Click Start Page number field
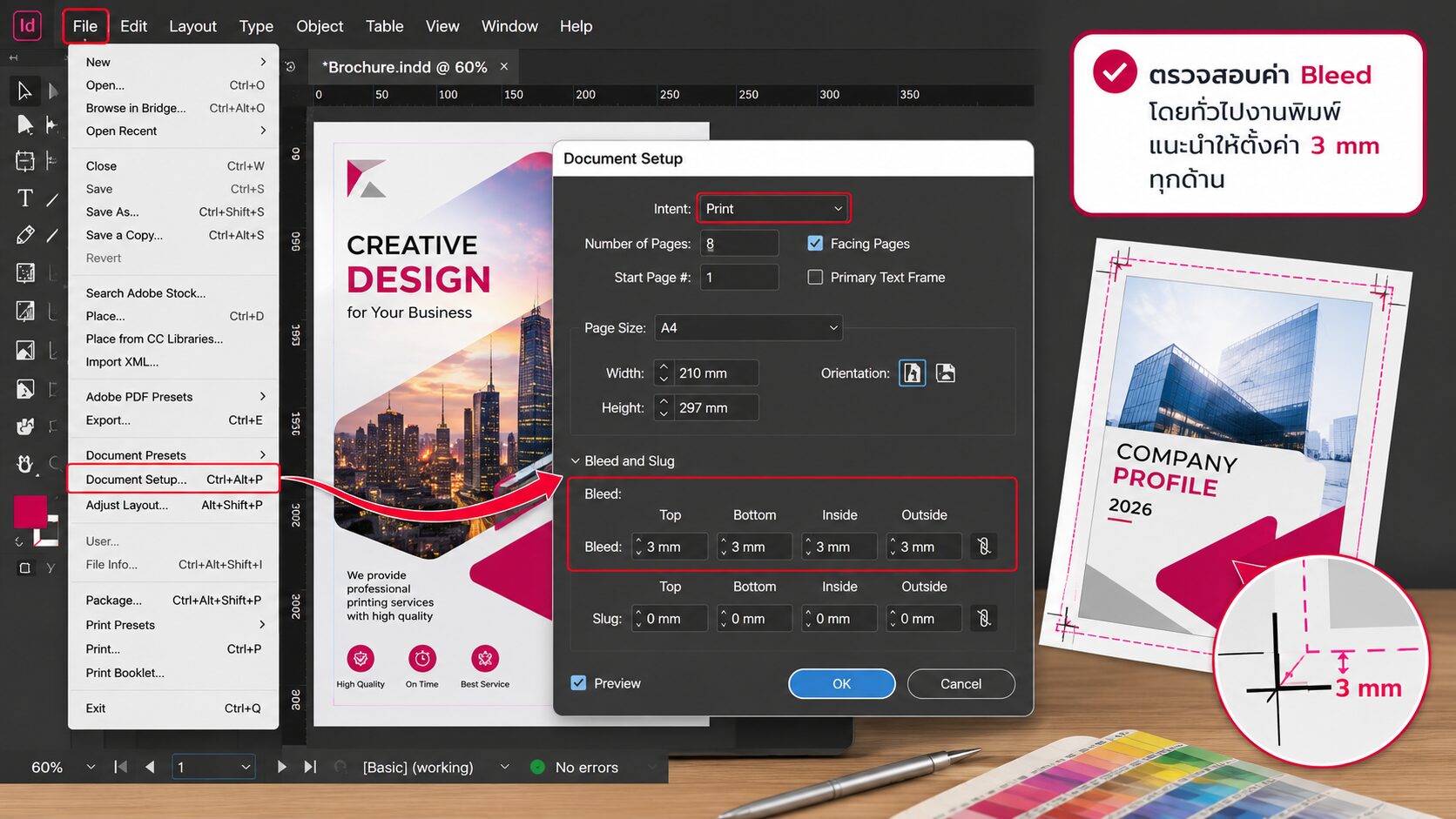The height and width of the screenshot is (819, 1456). point(738,277)
